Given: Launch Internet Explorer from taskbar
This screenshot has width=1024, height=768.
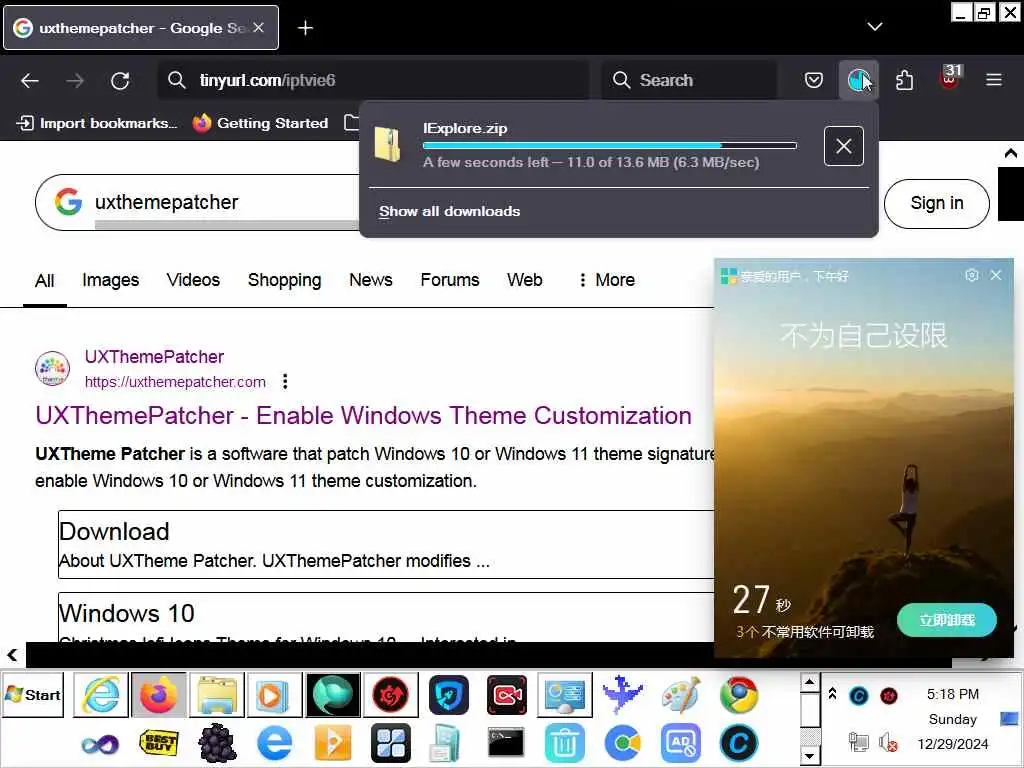Looking at the screenshot, I should [x=101, y=695].
